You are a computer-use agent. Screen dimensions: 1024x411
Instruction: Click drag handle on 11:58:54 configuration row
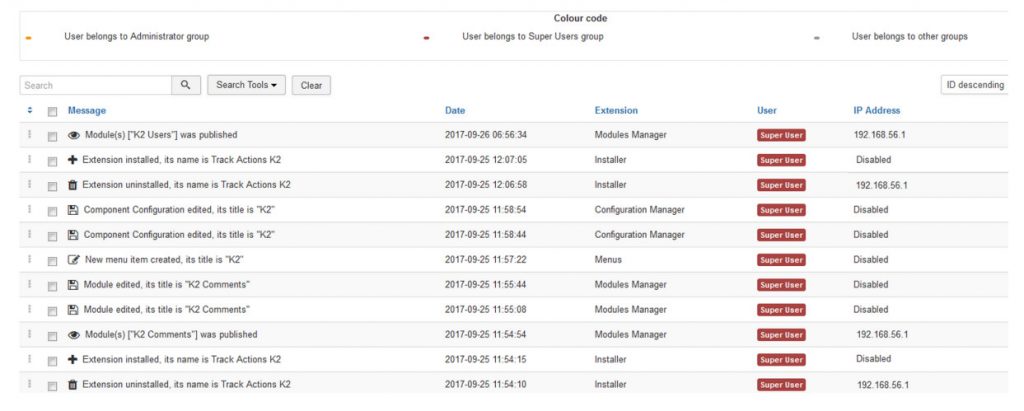29,209
